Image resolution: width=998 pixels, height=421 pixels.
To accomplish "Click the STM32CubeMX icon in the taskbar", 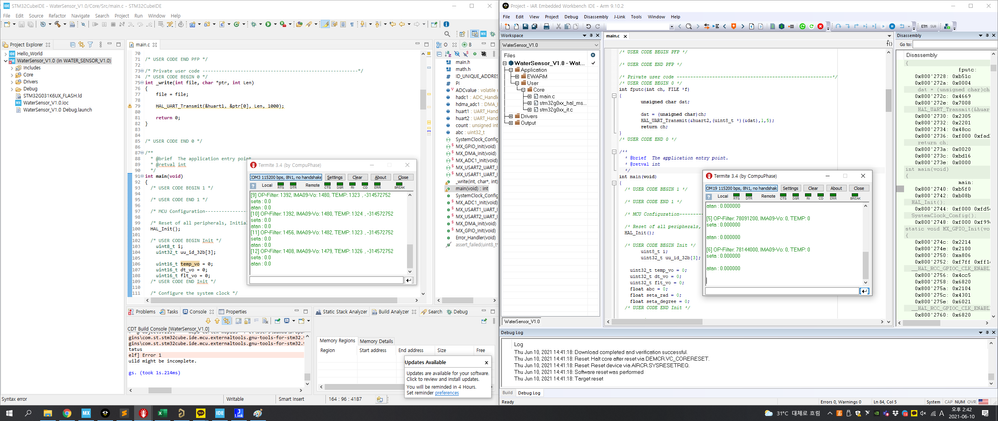I will pyautogui.click(x=85, y=413).
